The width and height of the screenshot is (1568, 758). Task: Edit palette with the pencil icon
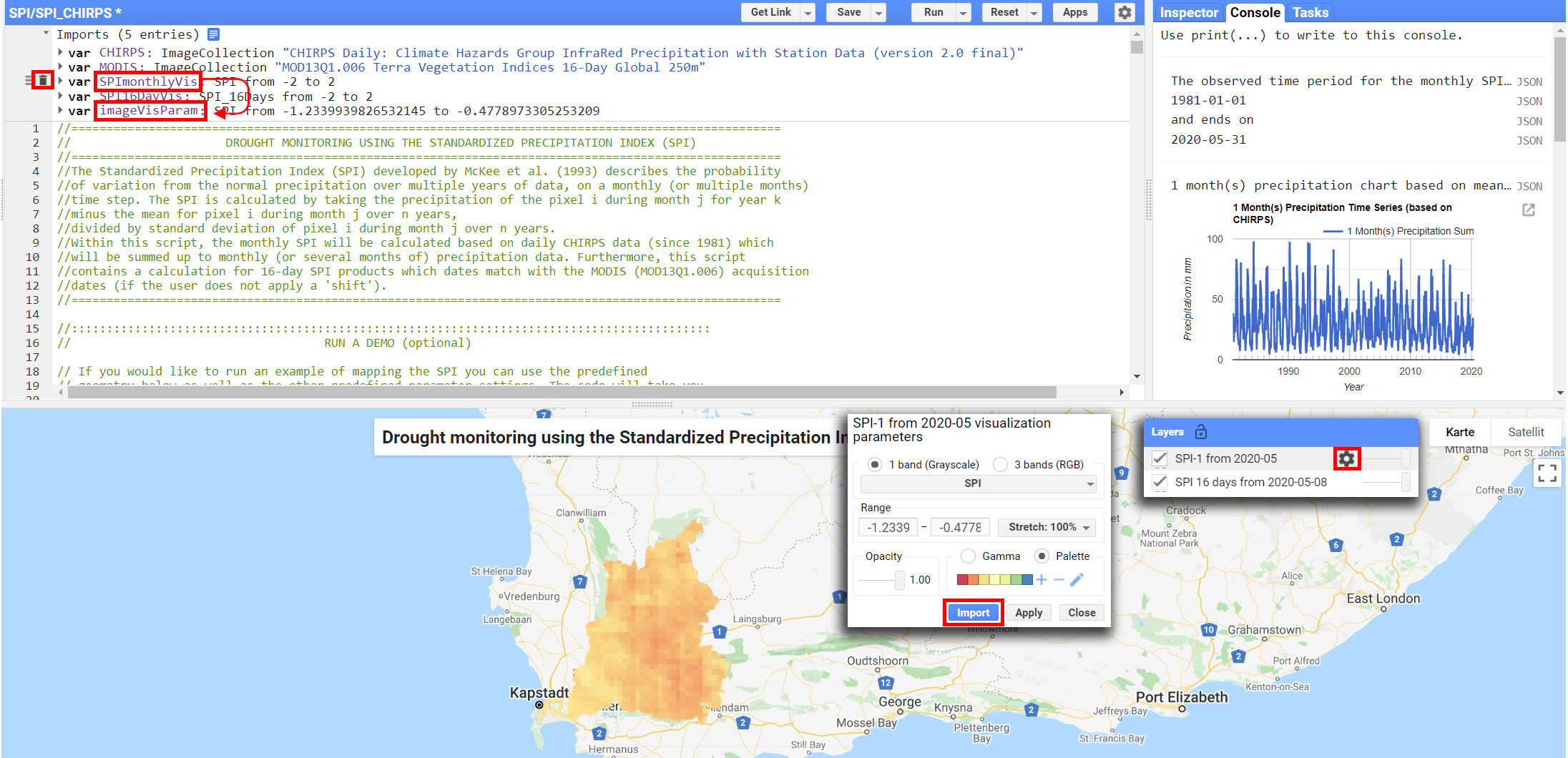[x=1077, y=580]
